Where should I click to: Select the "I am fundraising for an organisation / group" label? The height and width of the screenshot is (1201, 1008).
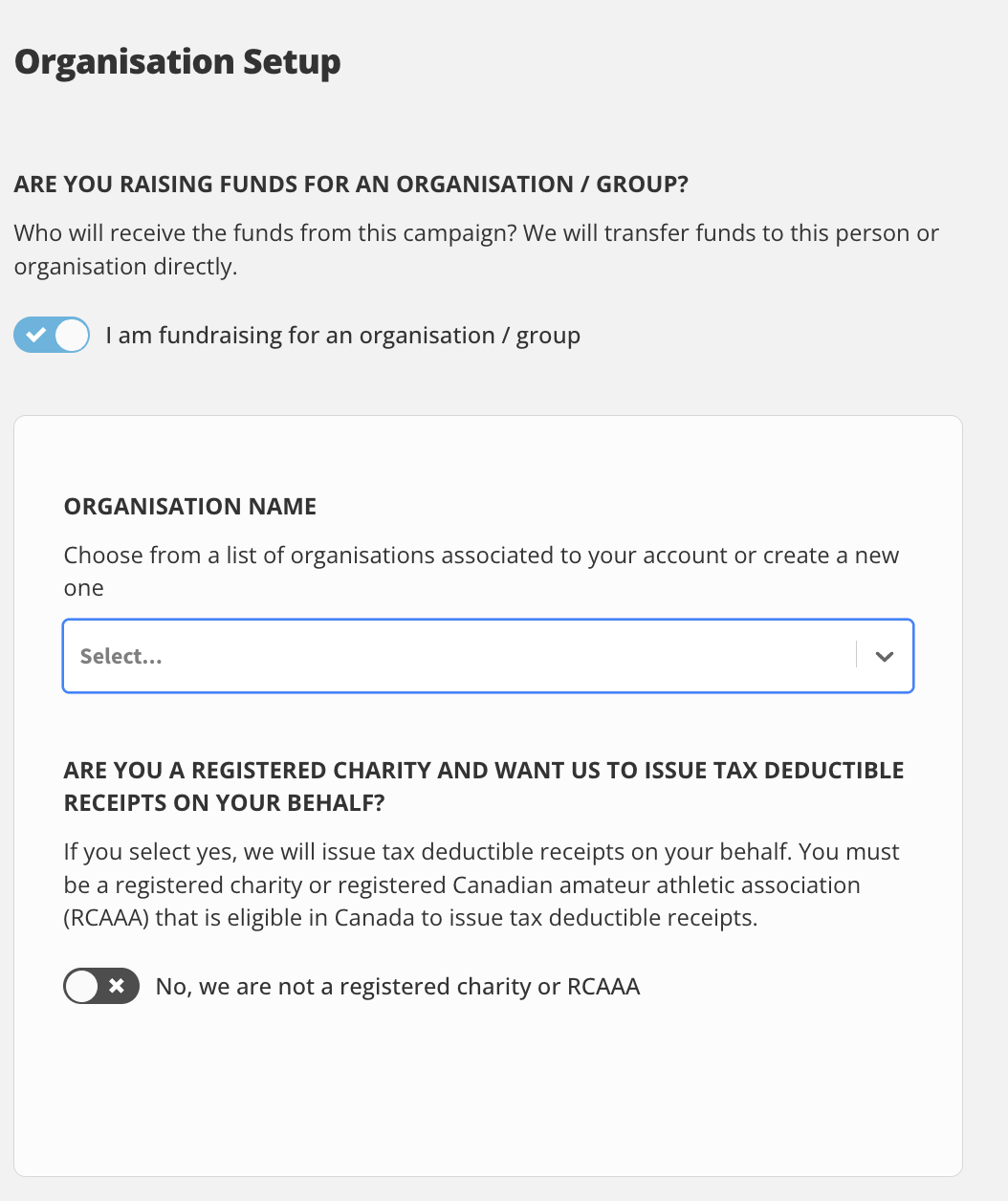[x=343, y=336]
